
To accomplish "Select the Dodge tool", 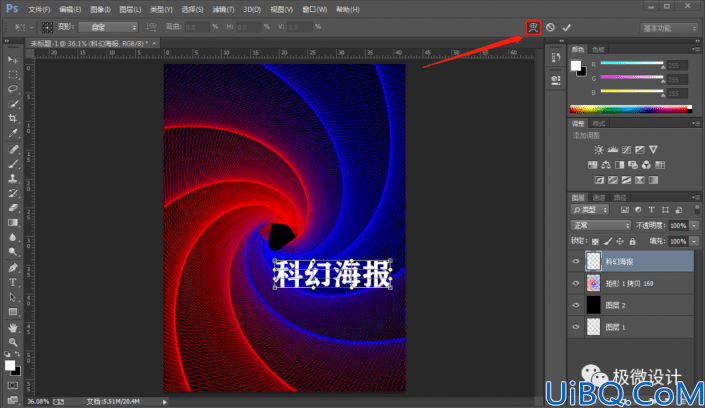I will pos(13,252).
